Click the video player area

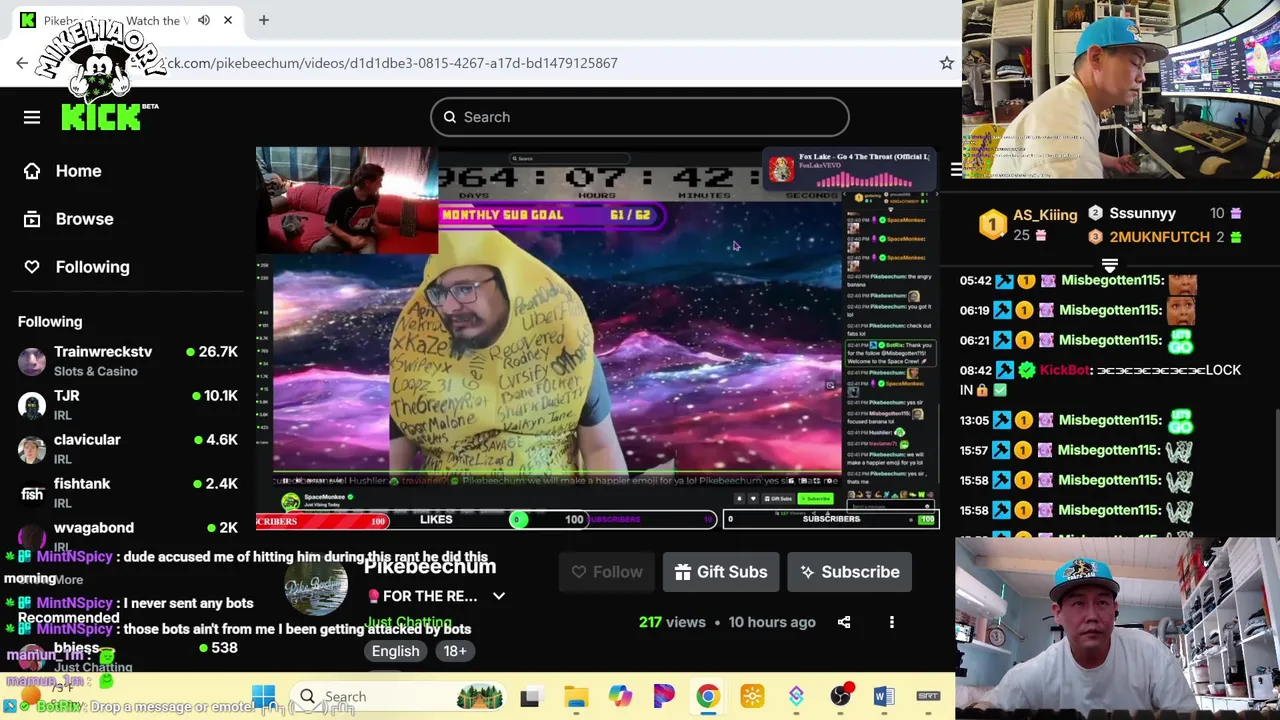click(597, 338)
